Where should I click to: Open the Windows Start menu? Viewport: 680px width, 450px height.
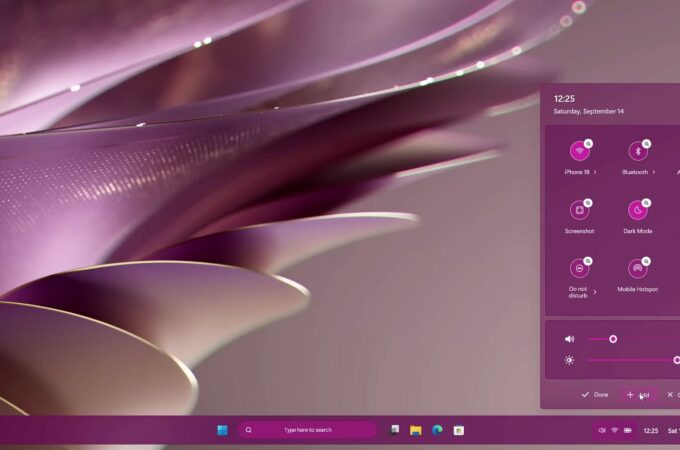222,430
